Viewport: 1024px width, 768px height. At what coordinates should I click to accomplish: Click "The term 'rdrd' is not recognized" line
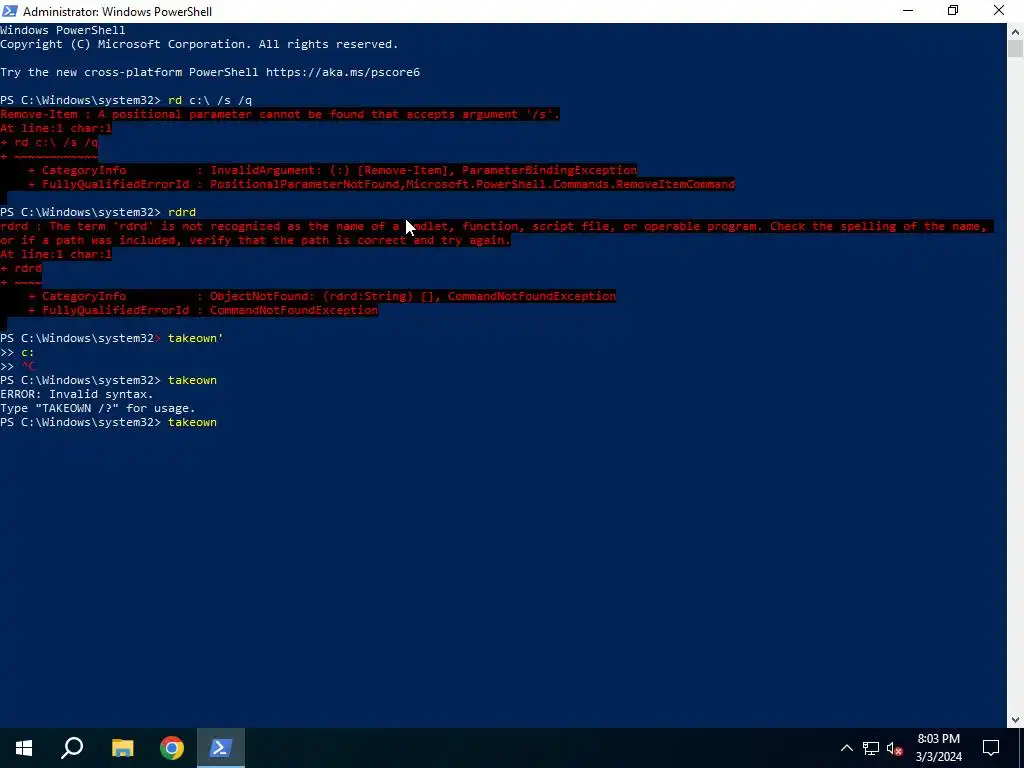[x=494, y=227]
